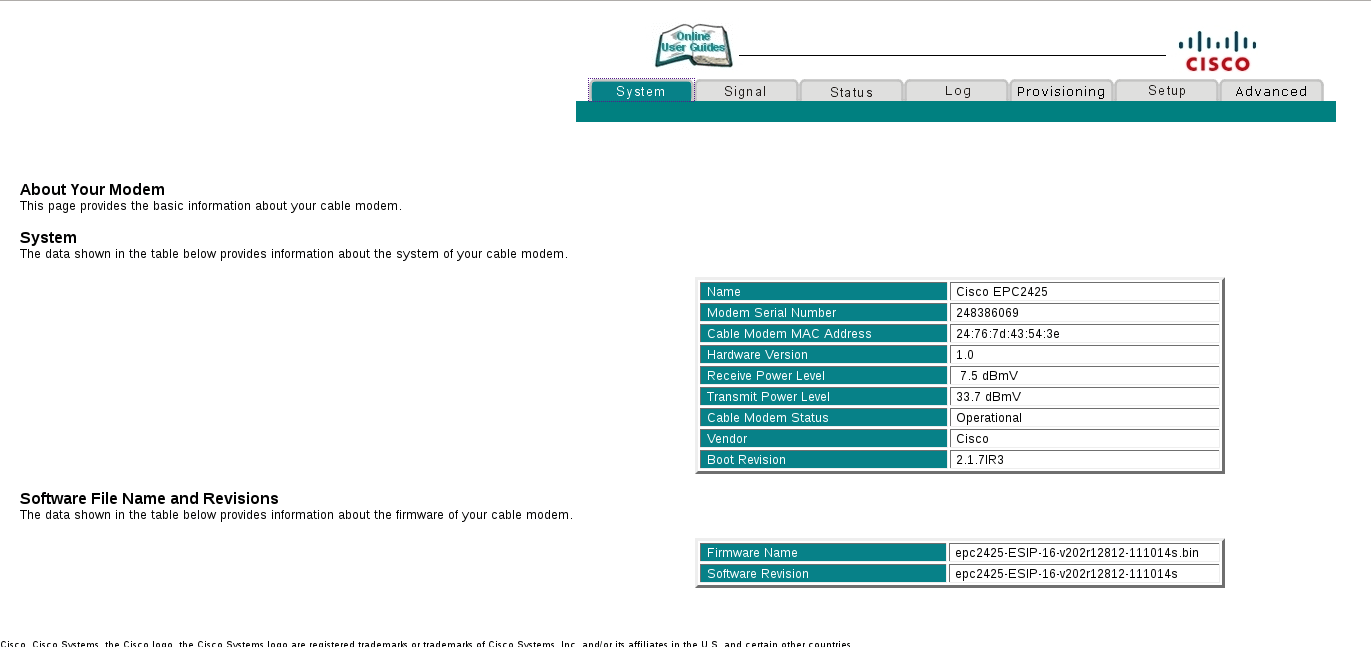Select the Hardware Version label
This screenshot has width=1371, height=647.
click(823, 354)
